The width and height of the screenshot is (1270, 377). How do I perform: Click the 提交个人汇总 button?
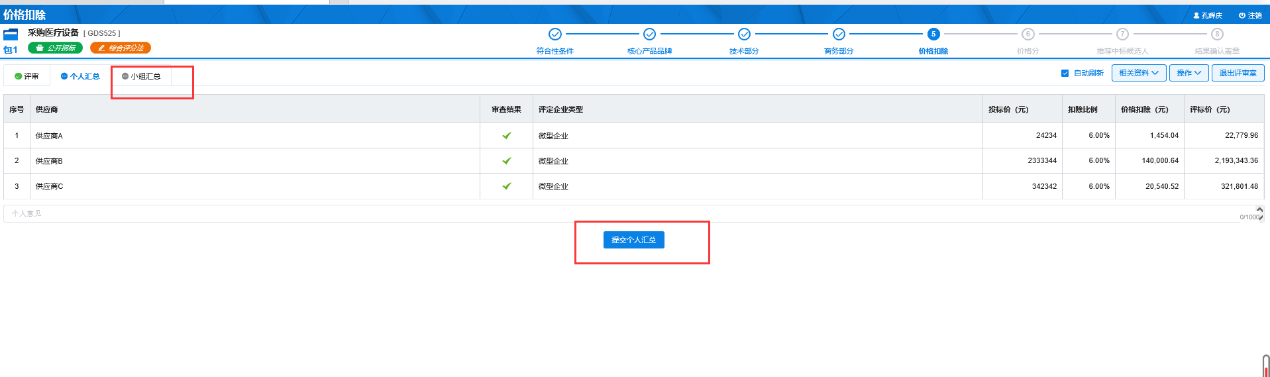pos(635,240)
